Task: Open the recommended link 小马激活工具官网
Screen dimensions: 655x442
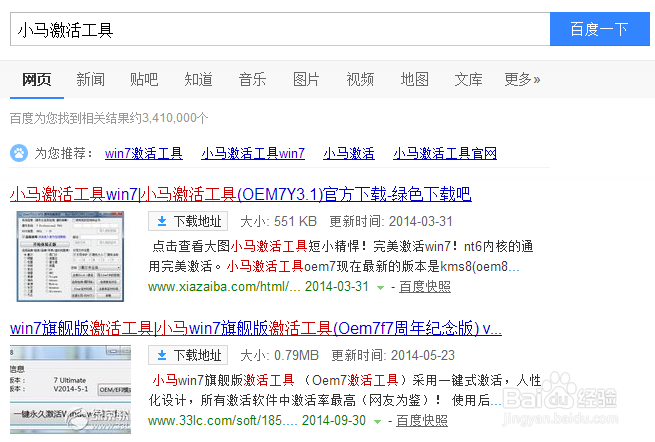Action: [445, 153]
